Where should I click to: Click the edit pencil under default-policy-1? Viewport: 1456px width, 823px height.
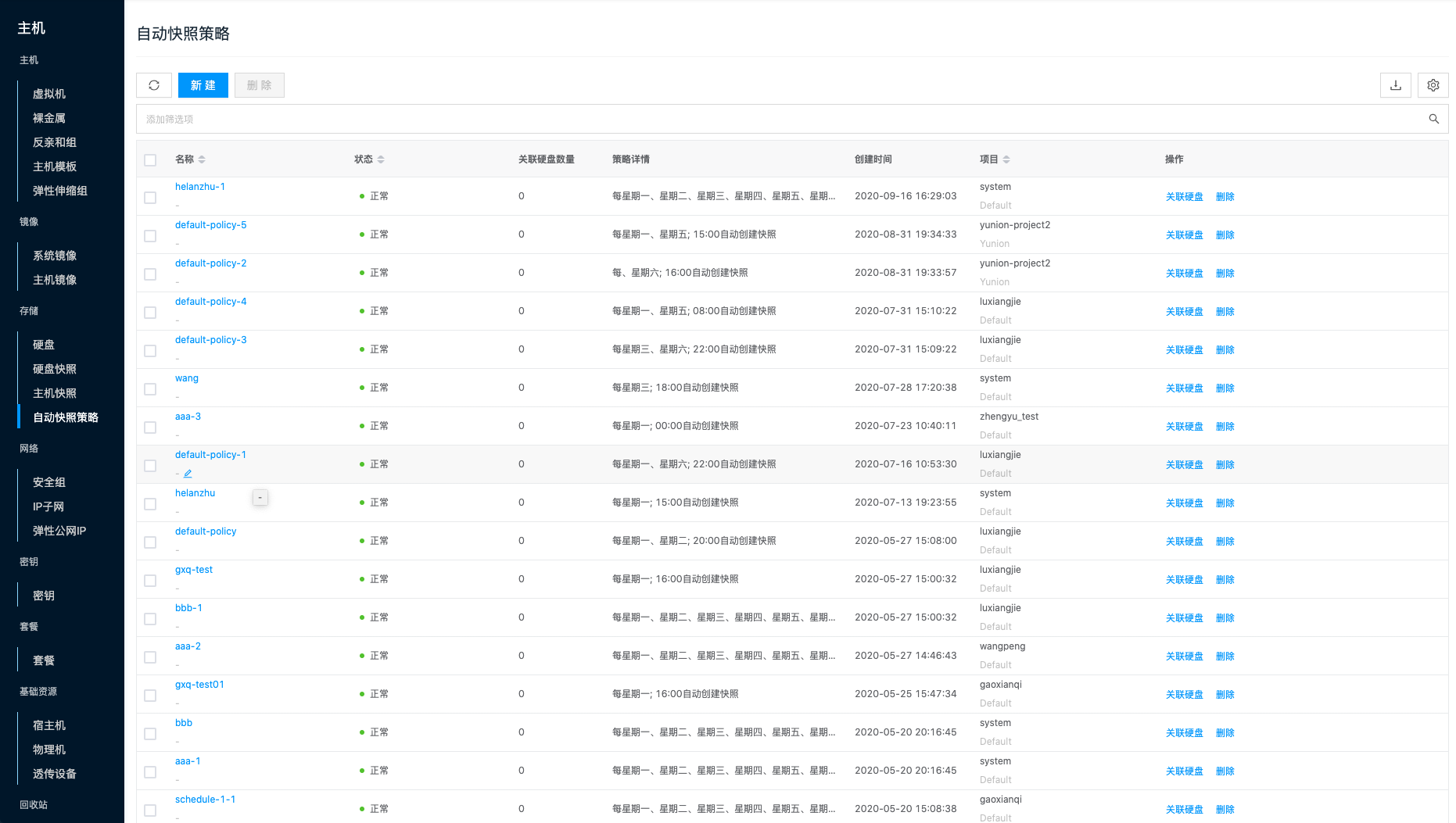pos(188,474)
